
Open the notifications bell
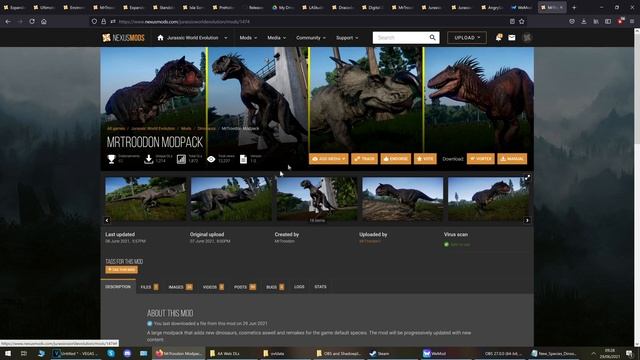498,38
